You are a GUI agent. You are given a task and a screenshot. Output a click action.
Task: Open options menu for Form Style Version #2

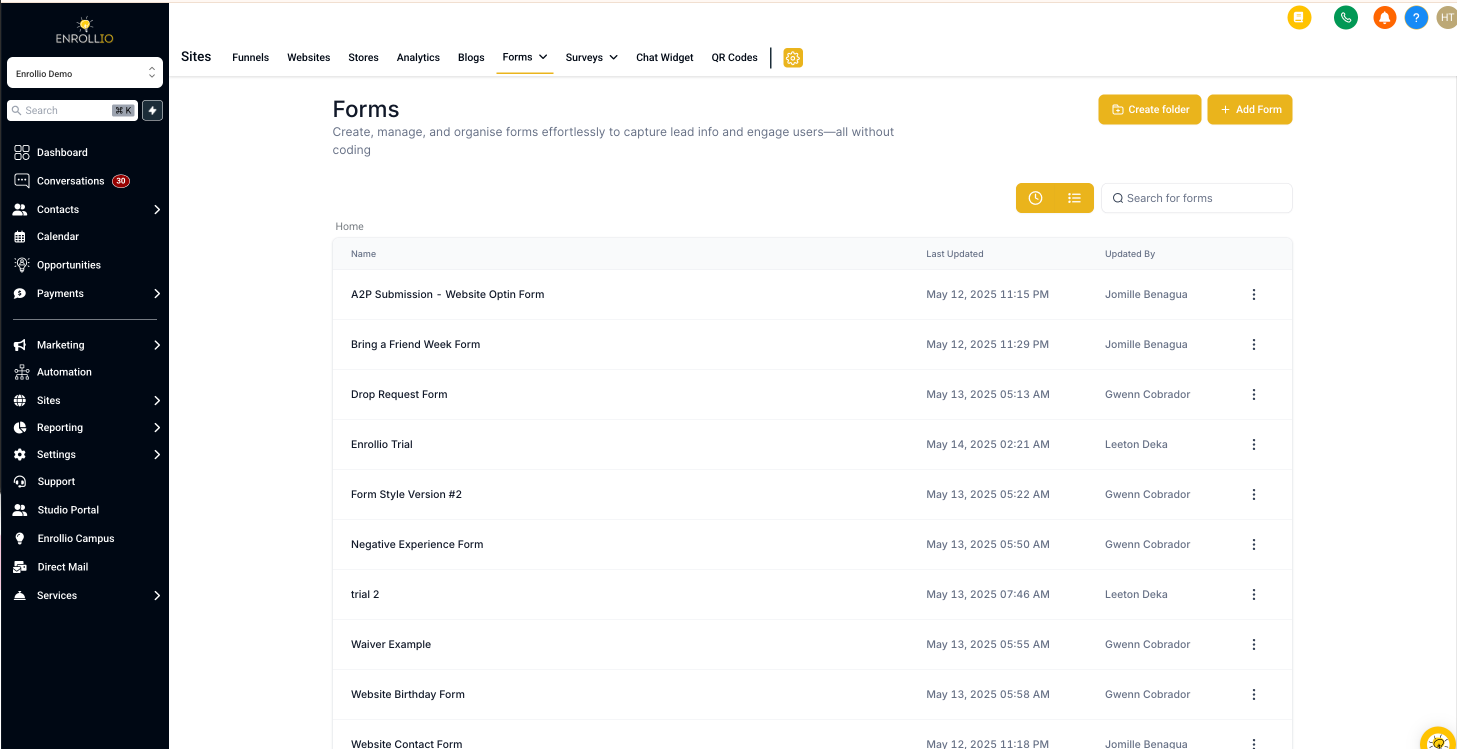point(1254,494)
